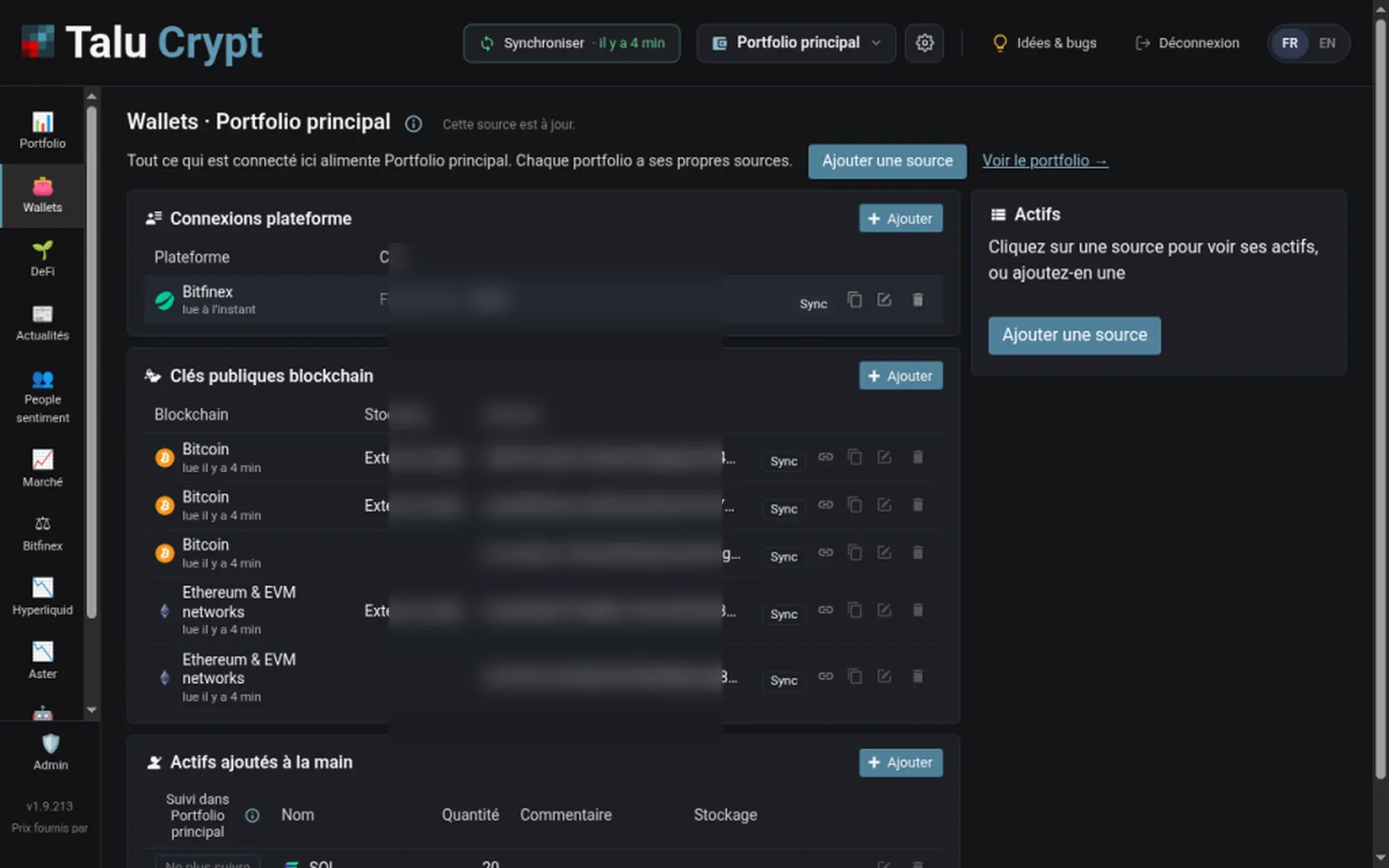The width and height of the screenshot is (1389, 868).
Task: Open Hyperliquid page in sidebar
Action: pyautogui.click(x=42, y=597)
